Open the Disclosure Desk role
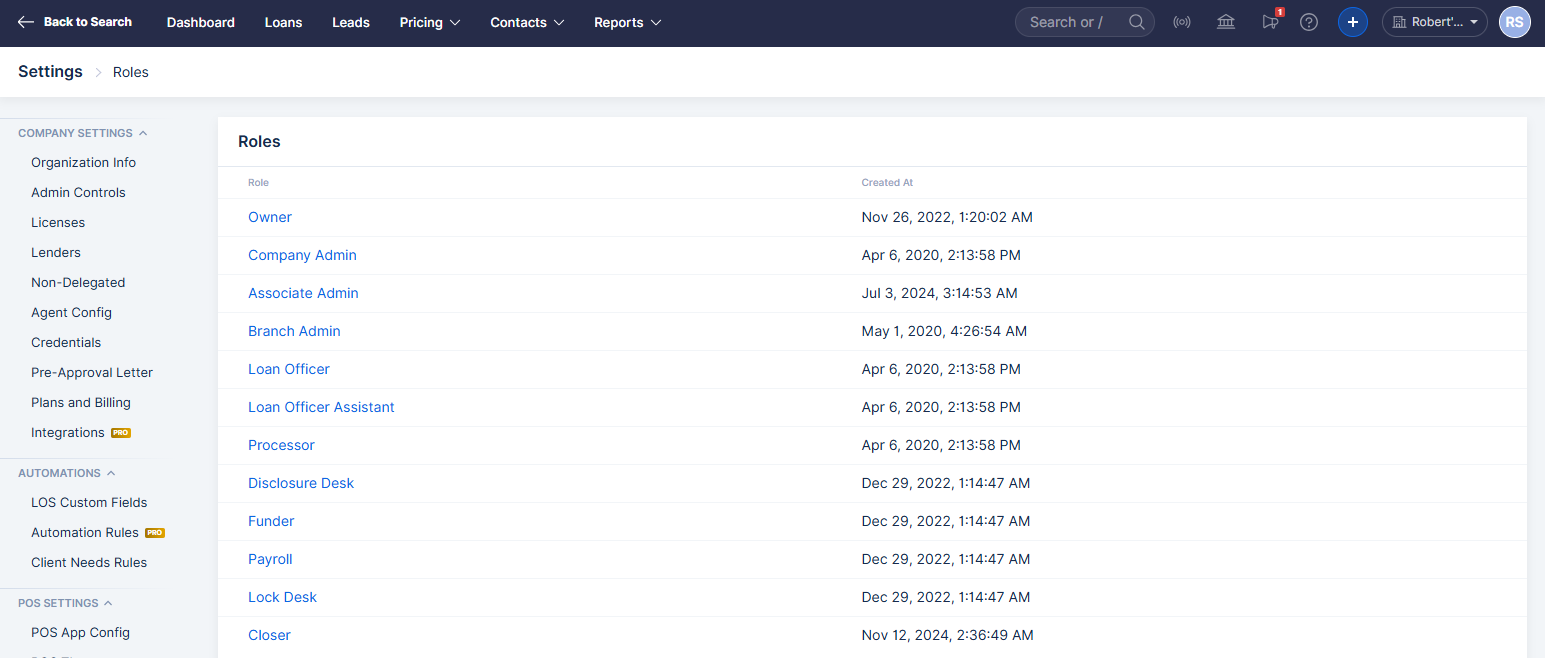 (301, 483)
